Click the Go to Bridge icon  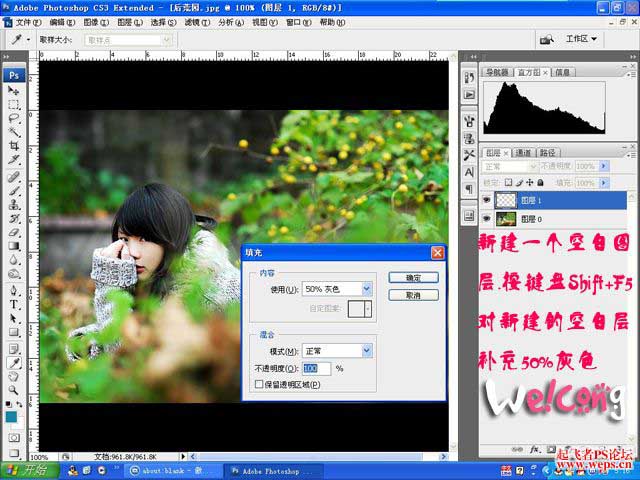(547, 40)
